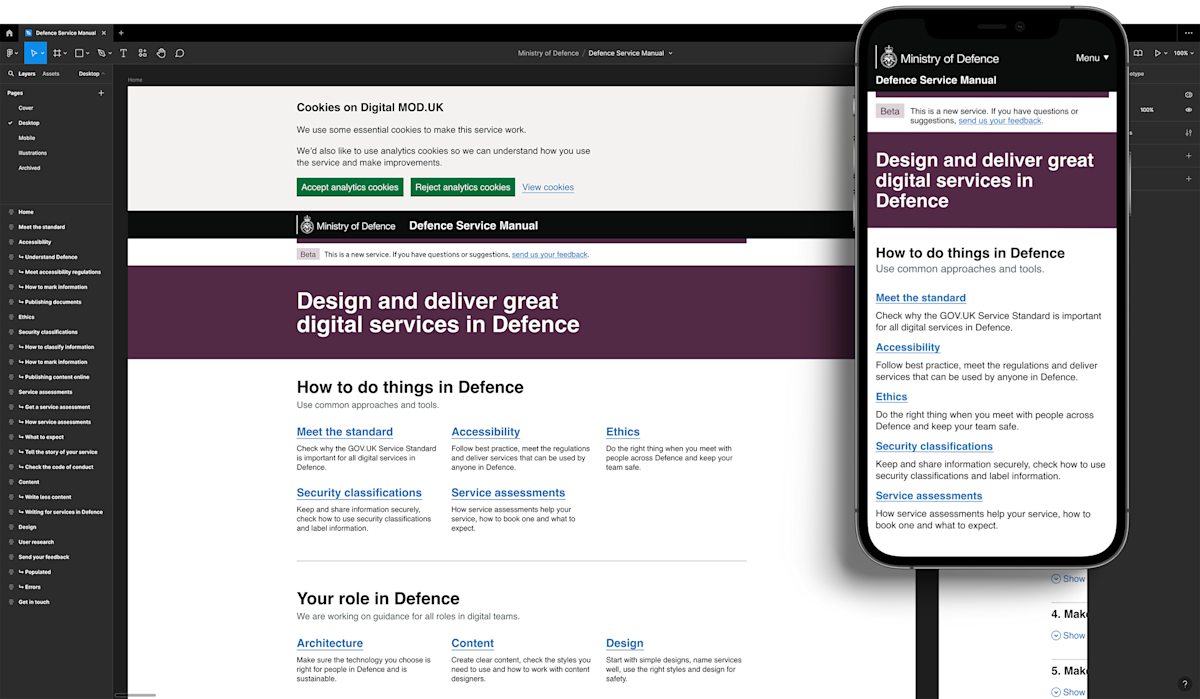Select the Text tool
Viewport: 1200px width, 699px height.
tap(123, 53)
